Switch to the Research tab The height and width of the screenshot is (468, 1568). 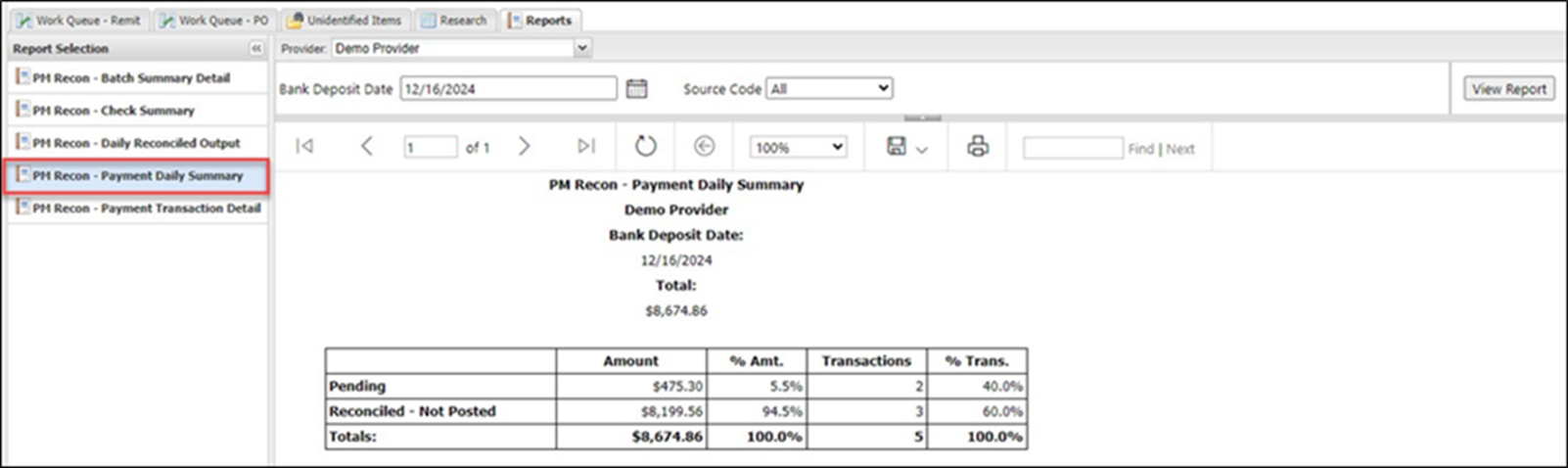(454, 21)
